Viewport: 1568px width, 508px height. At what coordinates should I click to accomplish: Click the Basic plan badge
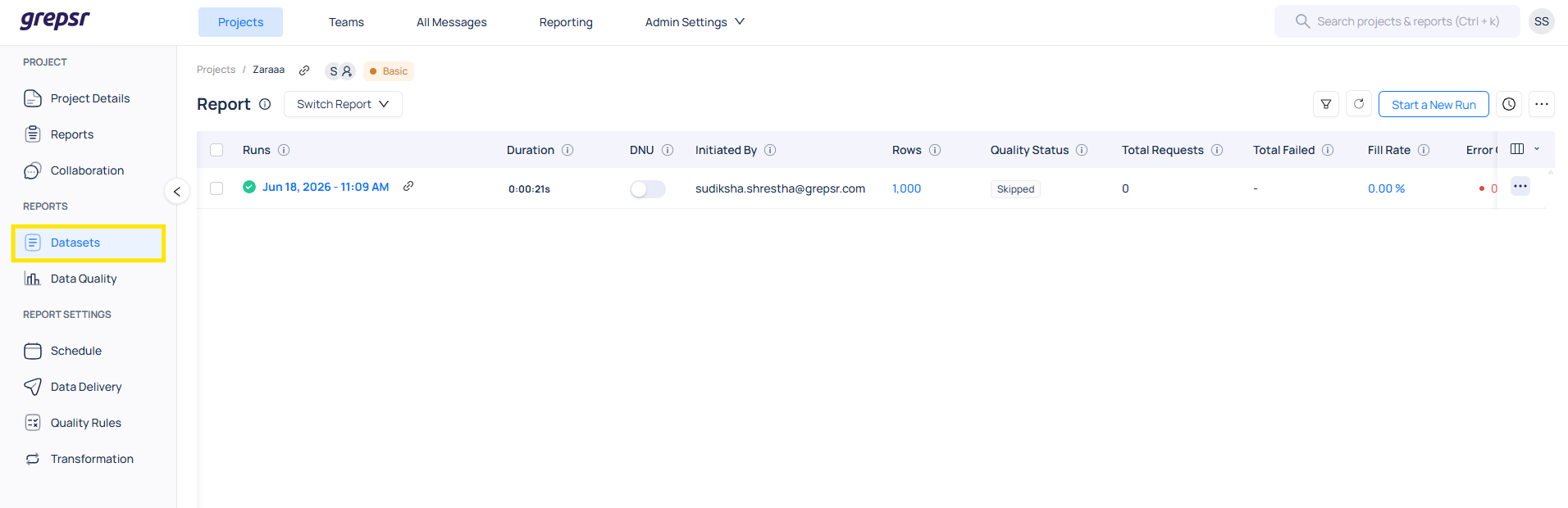click(389, 71)
